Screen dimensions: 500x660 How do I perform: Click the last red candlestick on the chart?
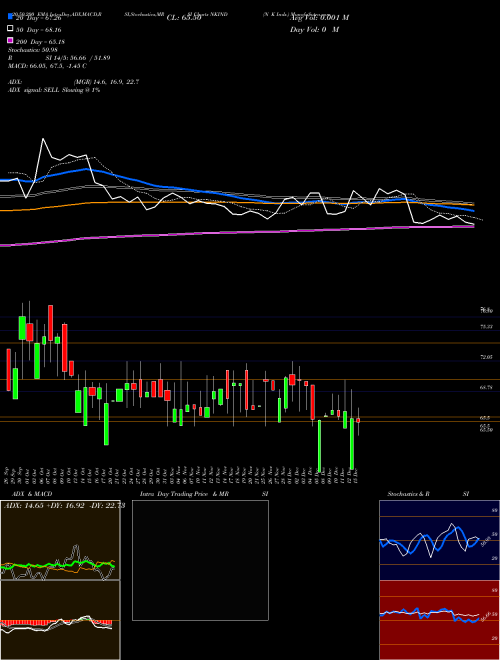click(x=358, y=420)
